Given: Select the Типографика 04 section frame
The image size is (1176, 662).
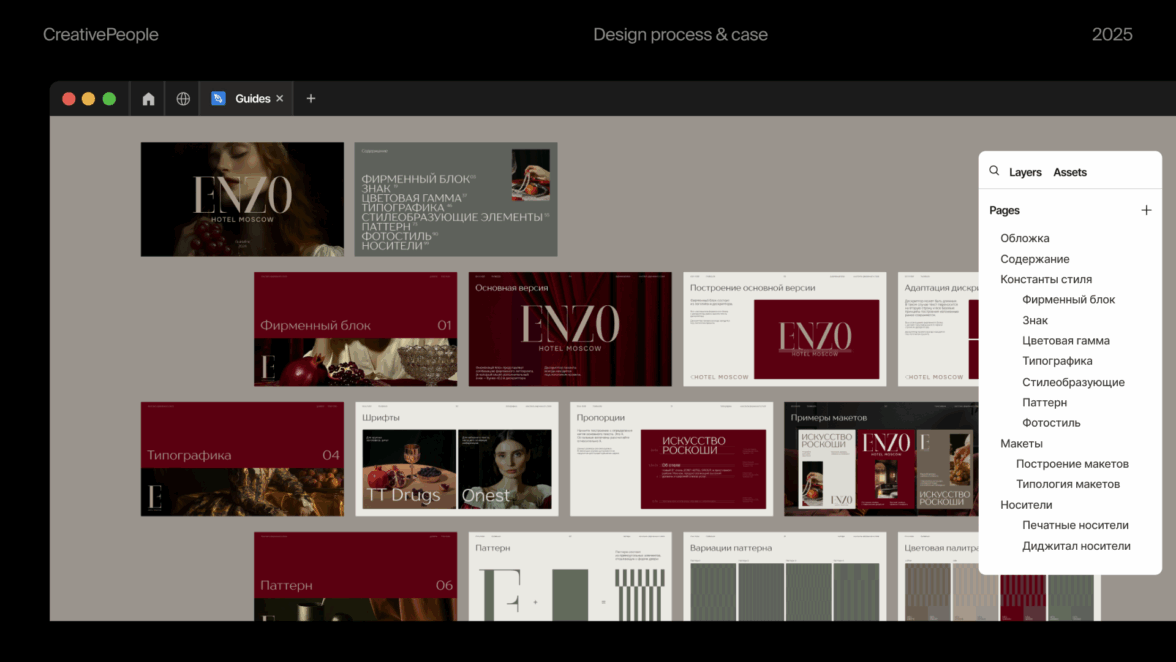Looking at the screenshot, I should (x=242, y=459).
